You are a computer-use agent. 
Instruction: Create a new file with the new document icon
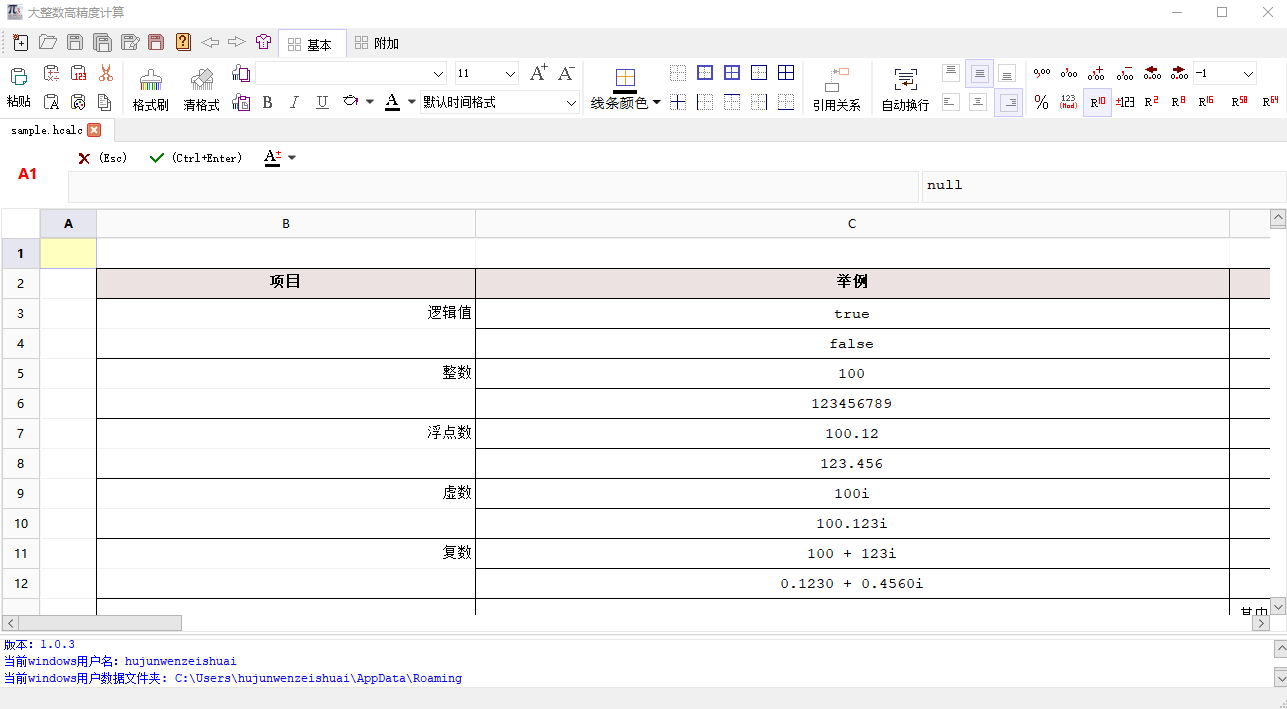tap(20, 43)
